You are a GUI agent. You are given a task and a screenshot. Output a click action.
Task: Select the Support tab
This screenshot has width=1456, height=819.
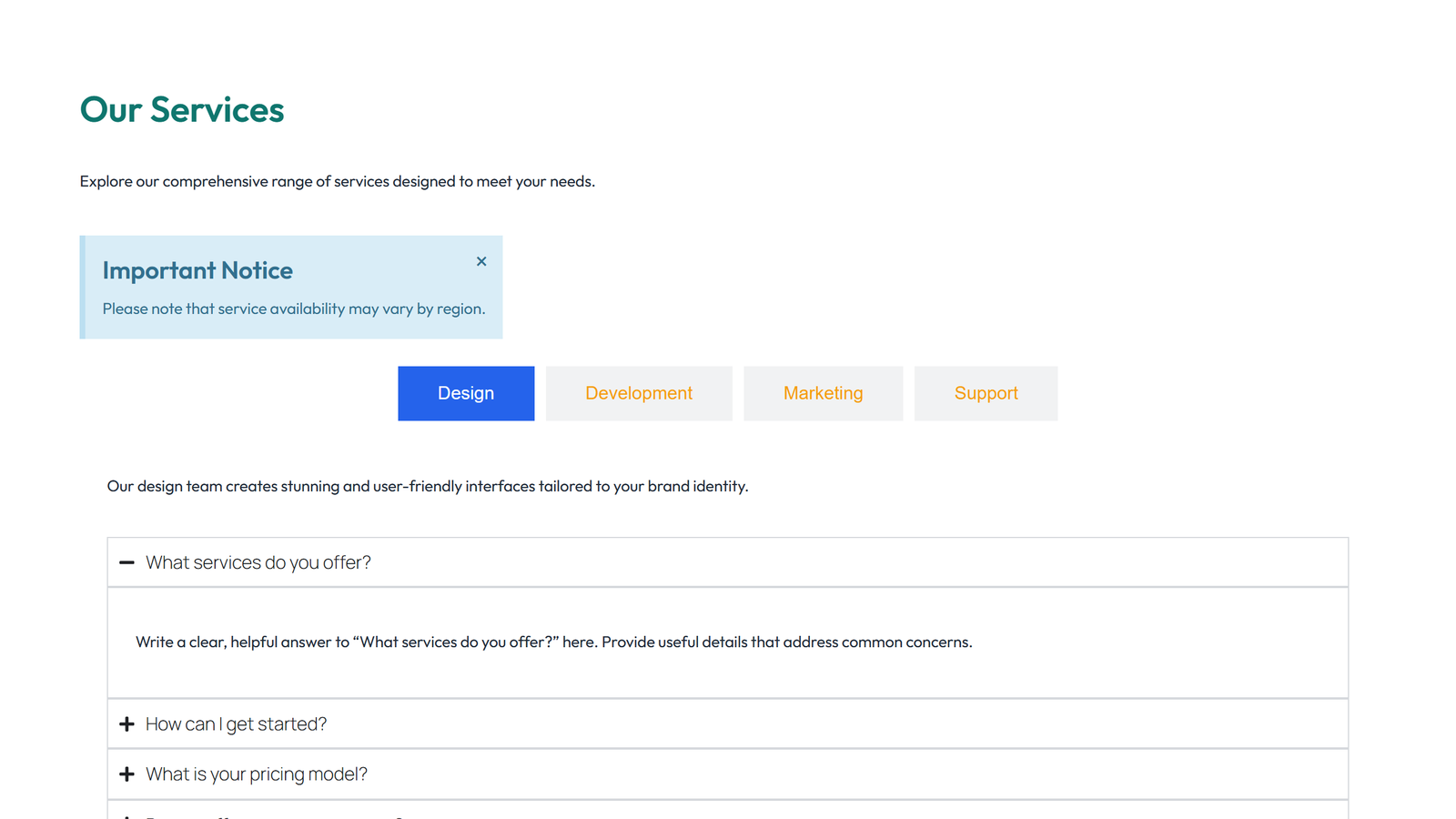point(986,393)
